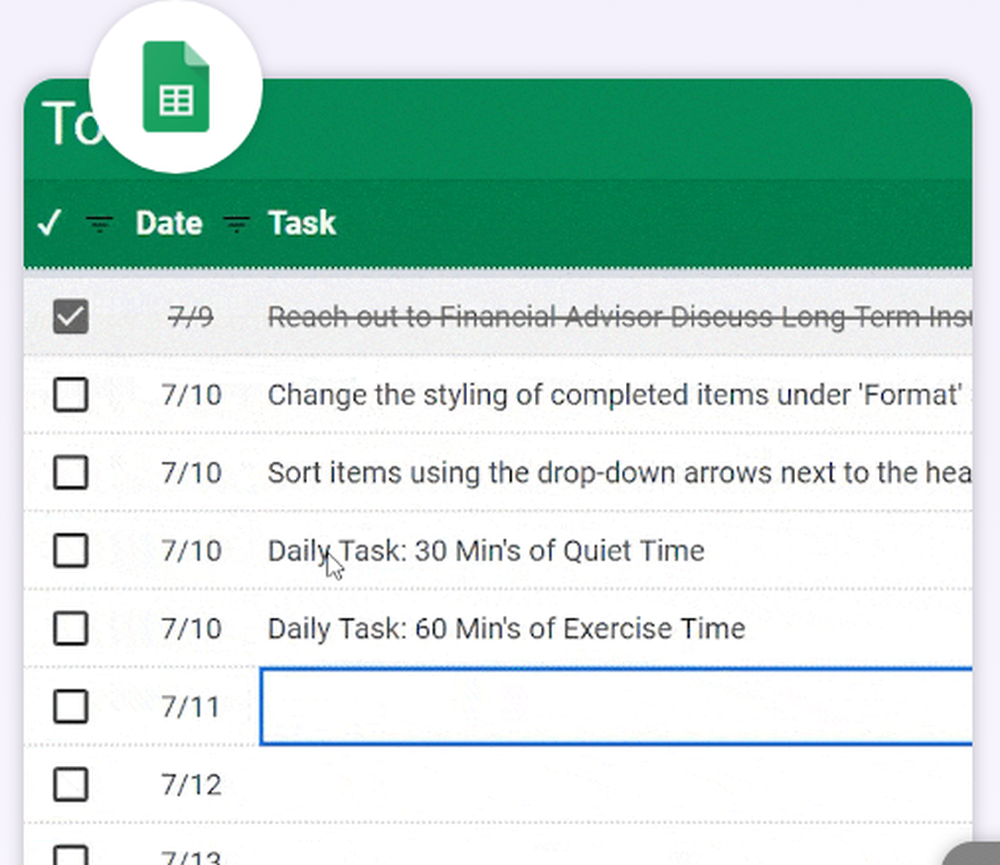Select the 'Sort items using the drop-down' task

[x=615, y=472]
